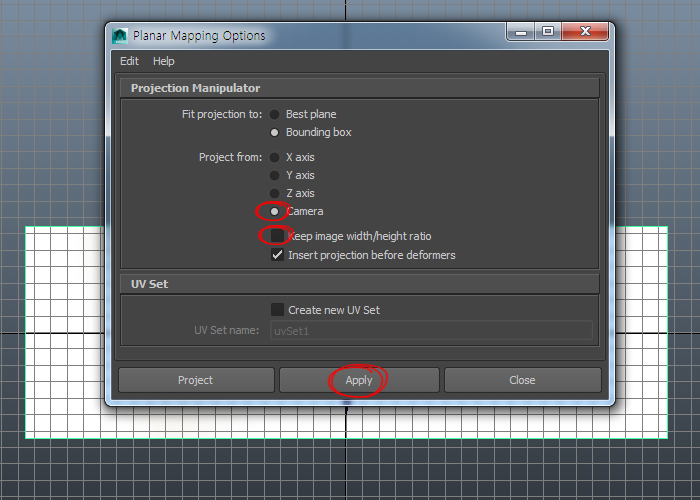Screen dimensions: 700x500
Task: Click the 'Project from:' label
Action: tap(230, 157)
